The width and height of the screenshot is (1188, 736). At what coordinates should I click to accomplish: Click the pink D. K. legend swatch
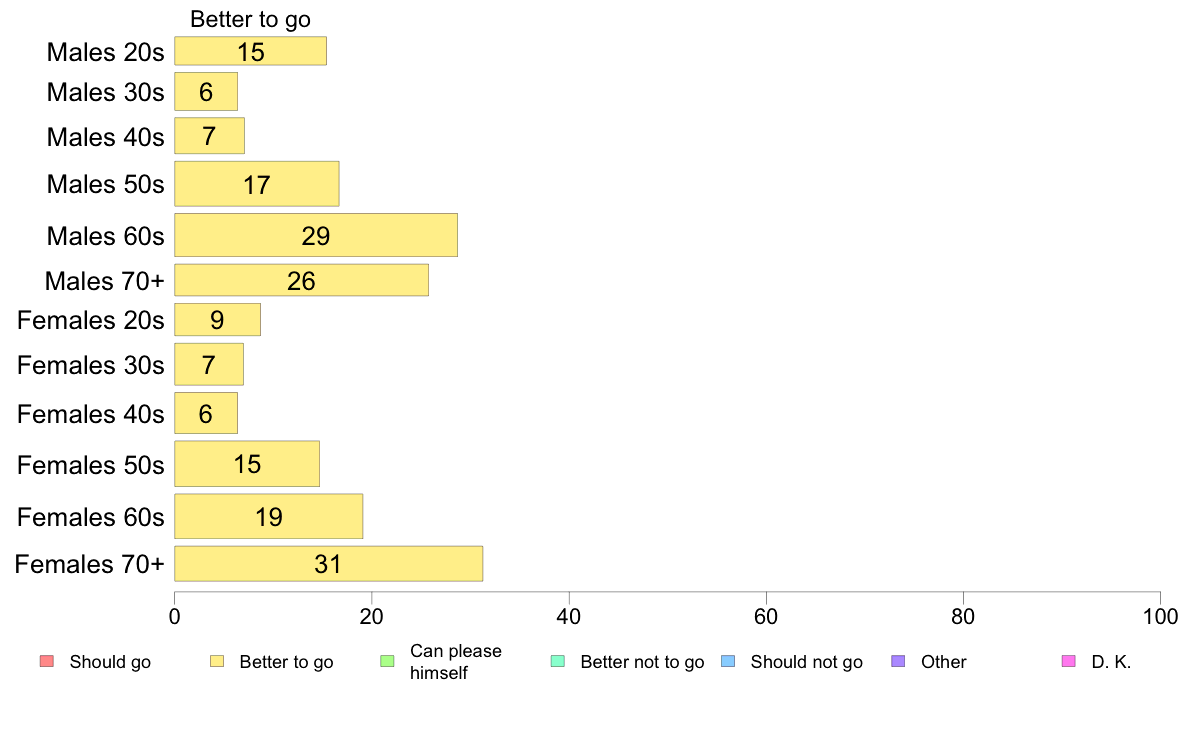[1068, 661]
